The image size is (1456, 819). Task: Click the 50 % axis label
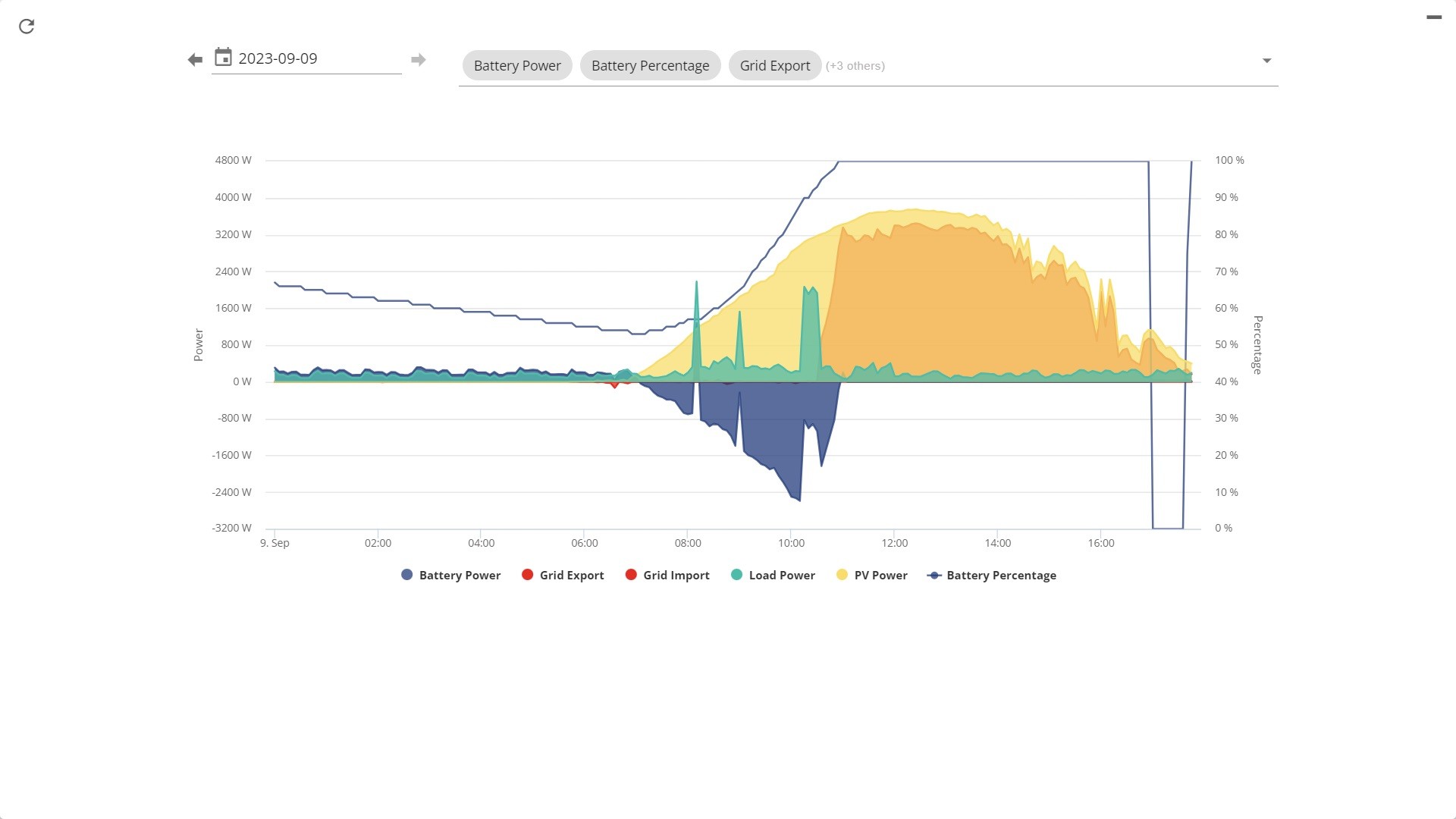coord(1226,345)
